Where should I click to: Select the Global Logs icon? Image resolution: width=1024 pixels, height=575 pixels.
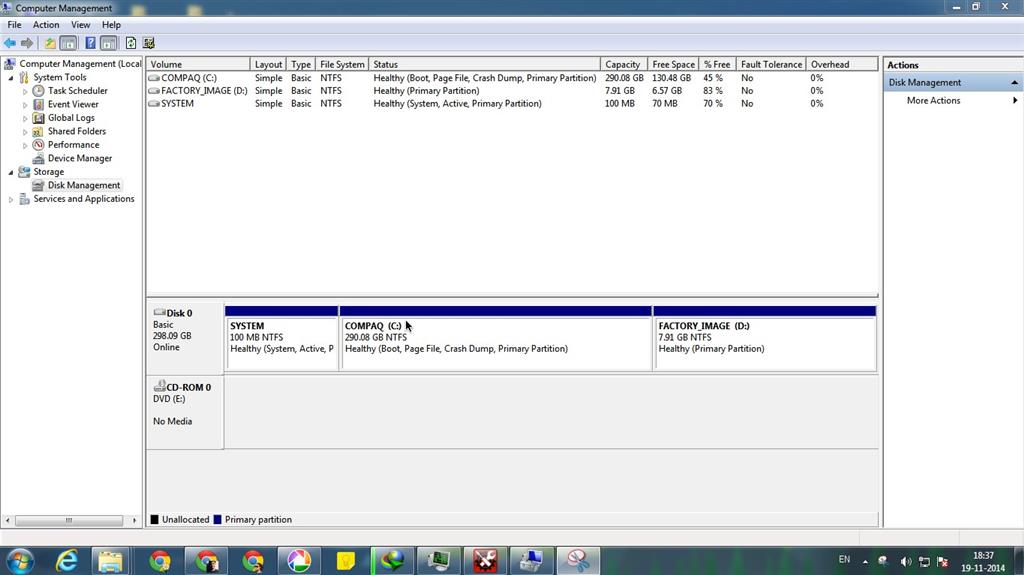(38, 118)
